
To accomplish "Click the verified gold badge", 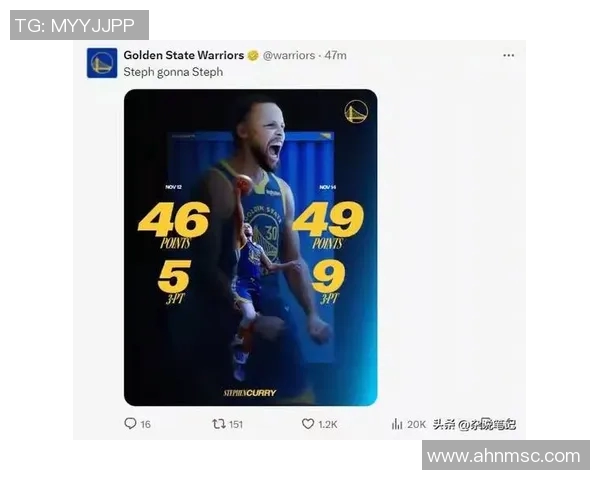I will [x=253, y=56].
